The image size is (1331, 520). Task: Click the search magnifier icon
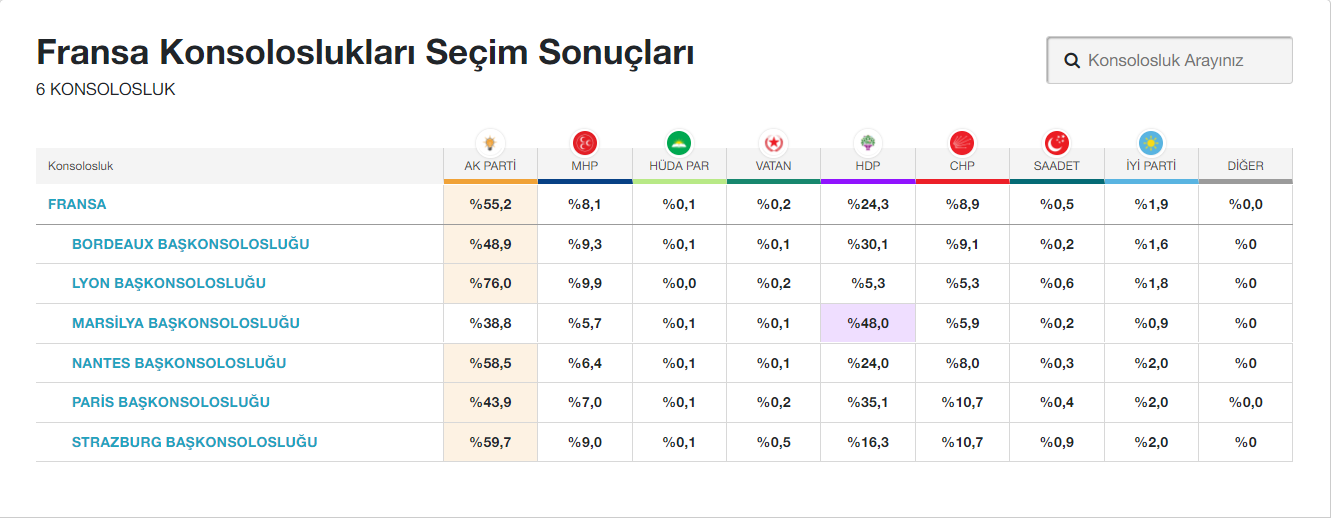tap(1072, 61)
